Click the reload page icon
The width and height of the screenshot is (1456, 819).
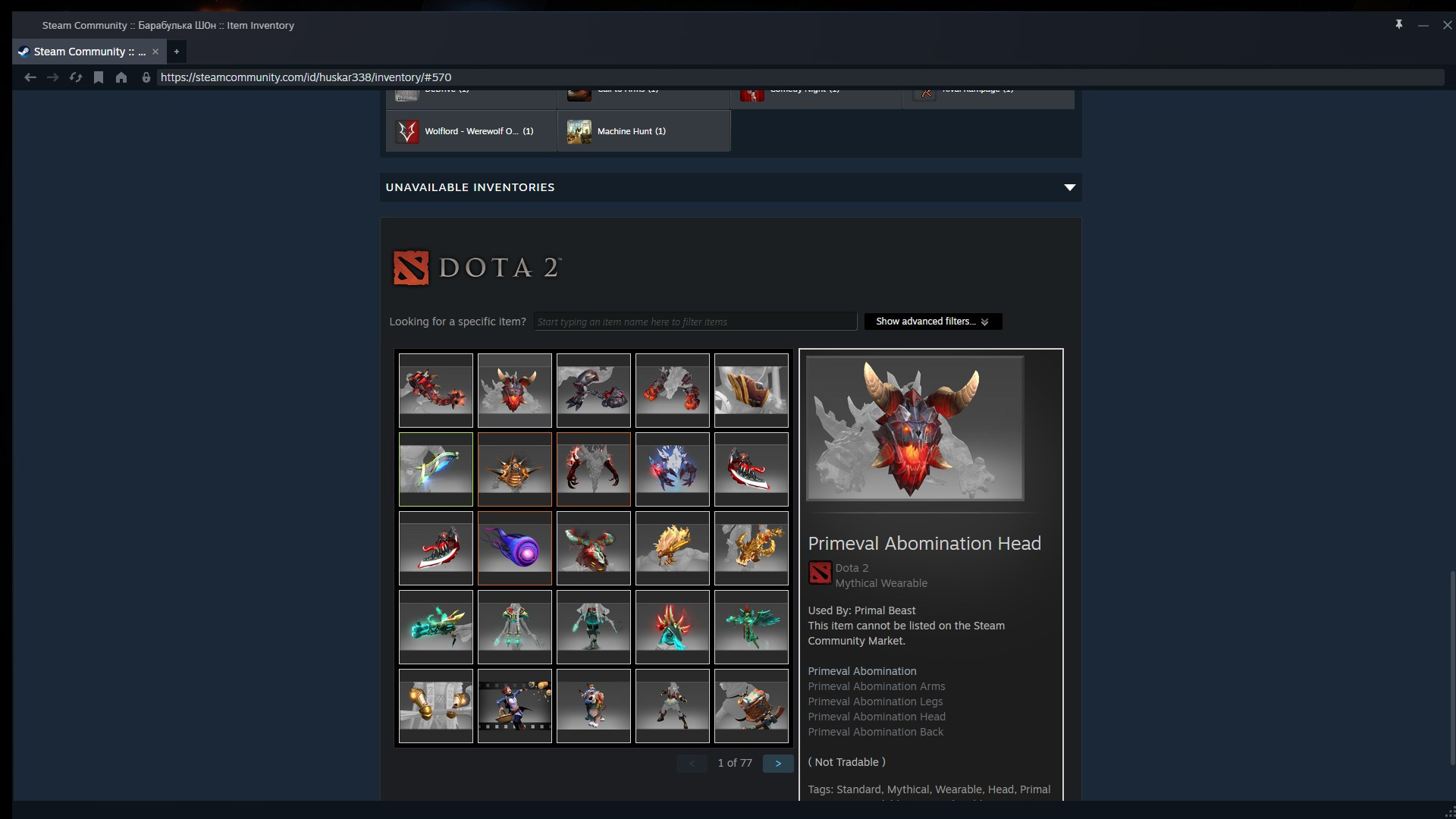click(x=76, y=77)
